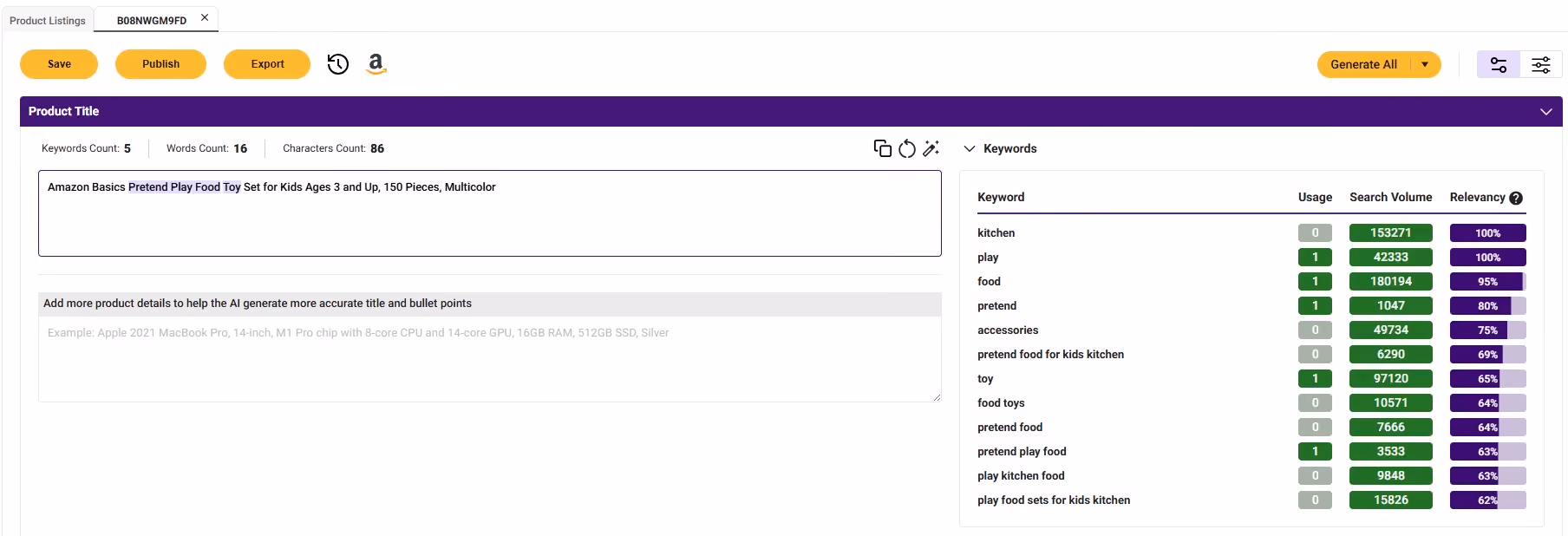Click usage badge for toy keyword
Image resolution: width=1568 pixels, height=536 pixels.
pyautogui.click(x=1315, y=379)
